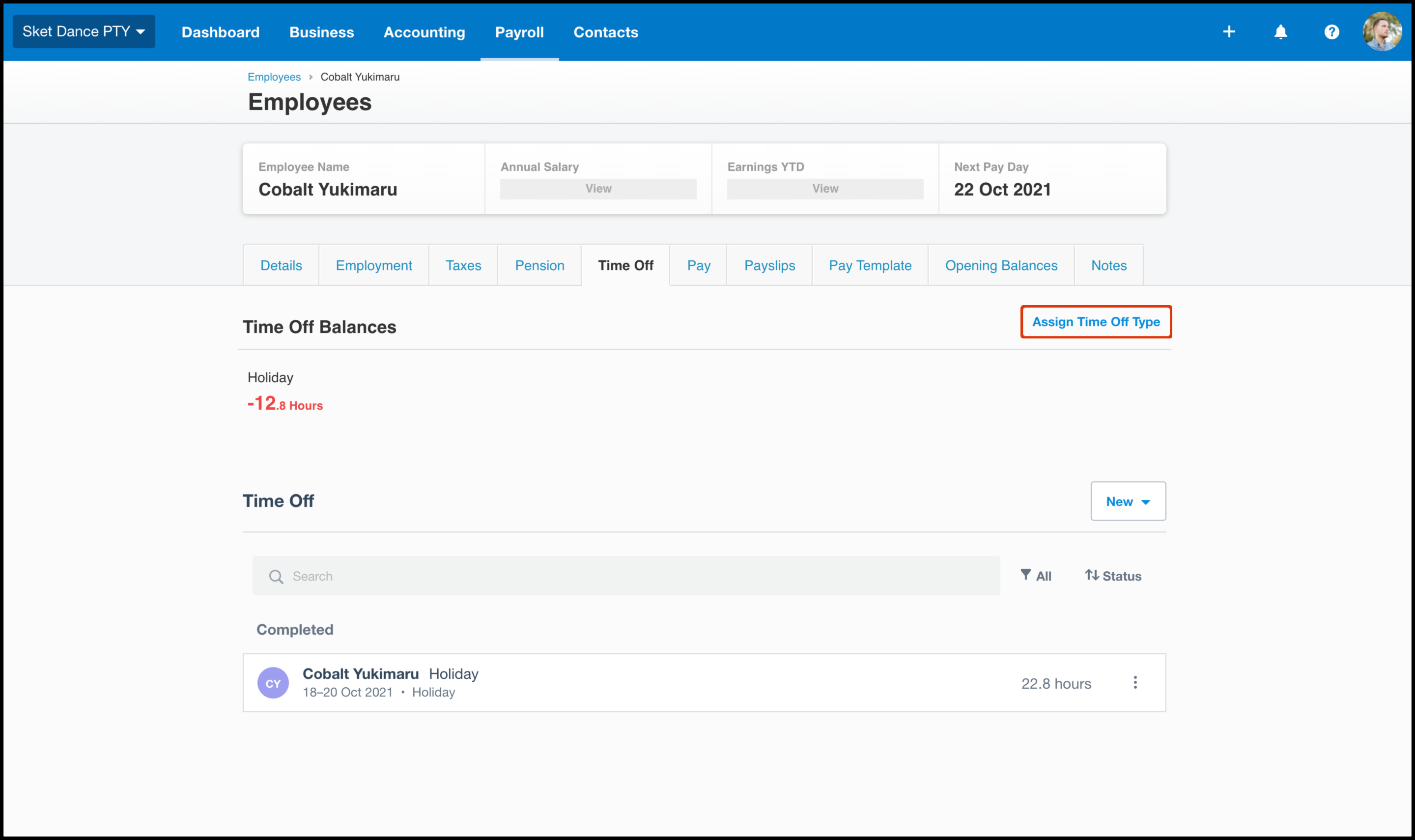Sort time off by Status

1113,576
